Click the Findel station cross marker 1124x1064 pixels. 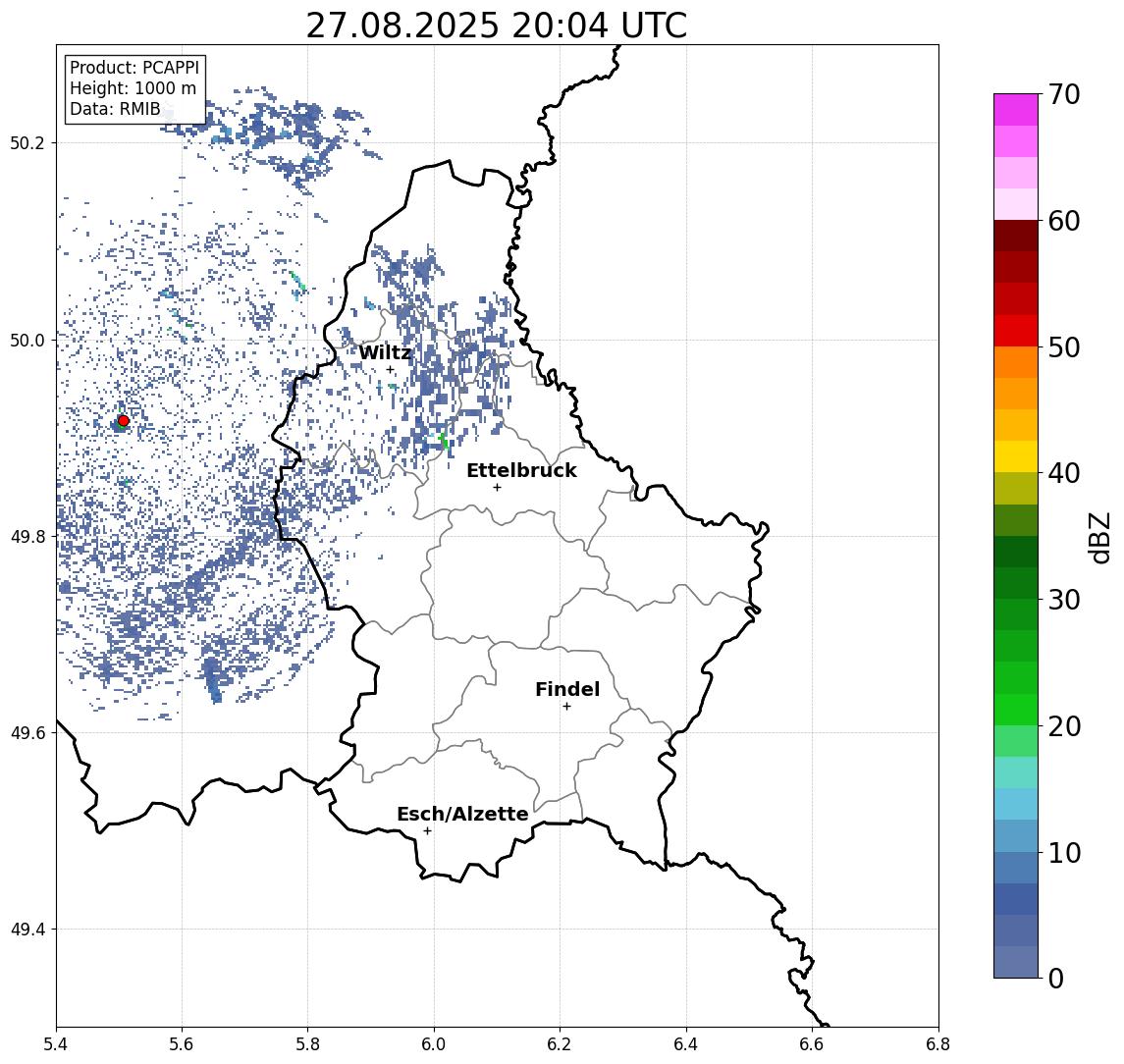click(566, 707)
